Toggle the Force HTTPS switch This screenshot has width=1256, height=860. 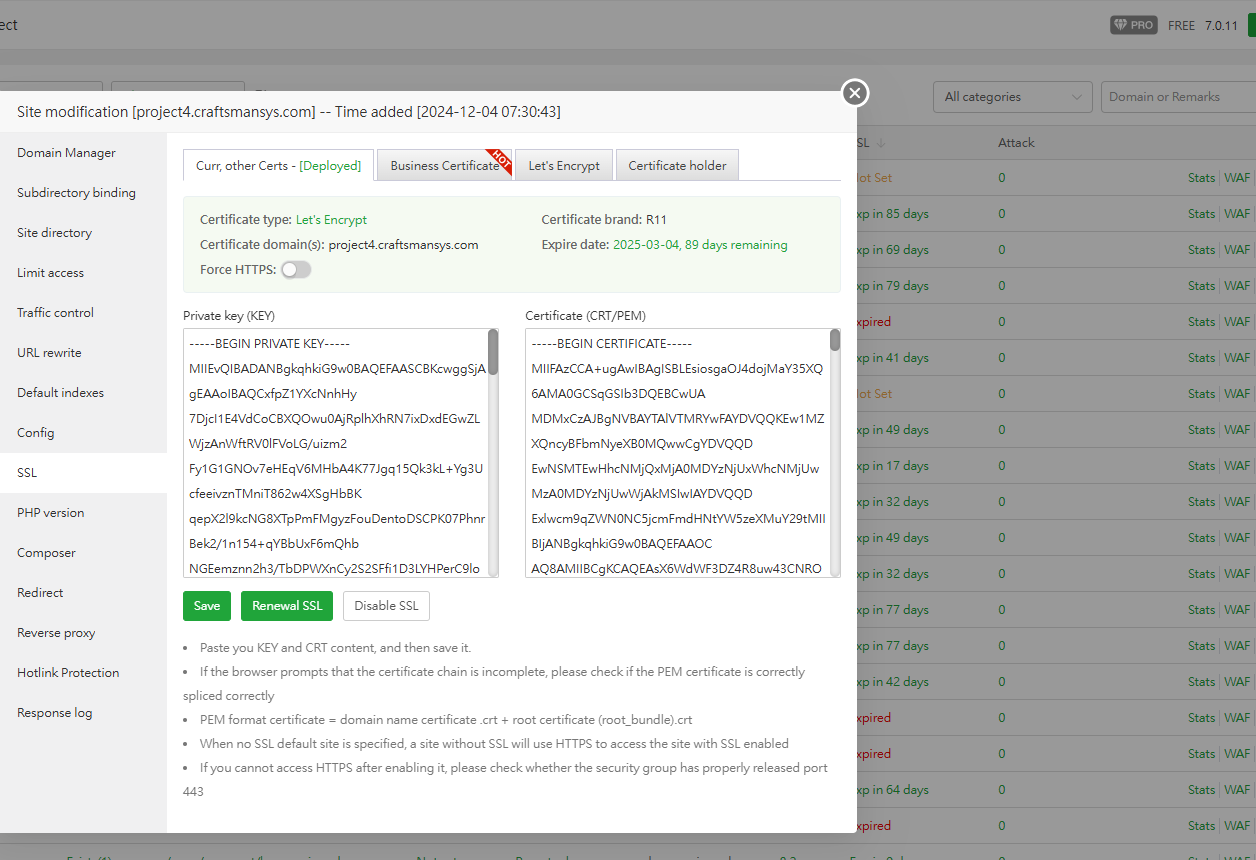(296, 269)
